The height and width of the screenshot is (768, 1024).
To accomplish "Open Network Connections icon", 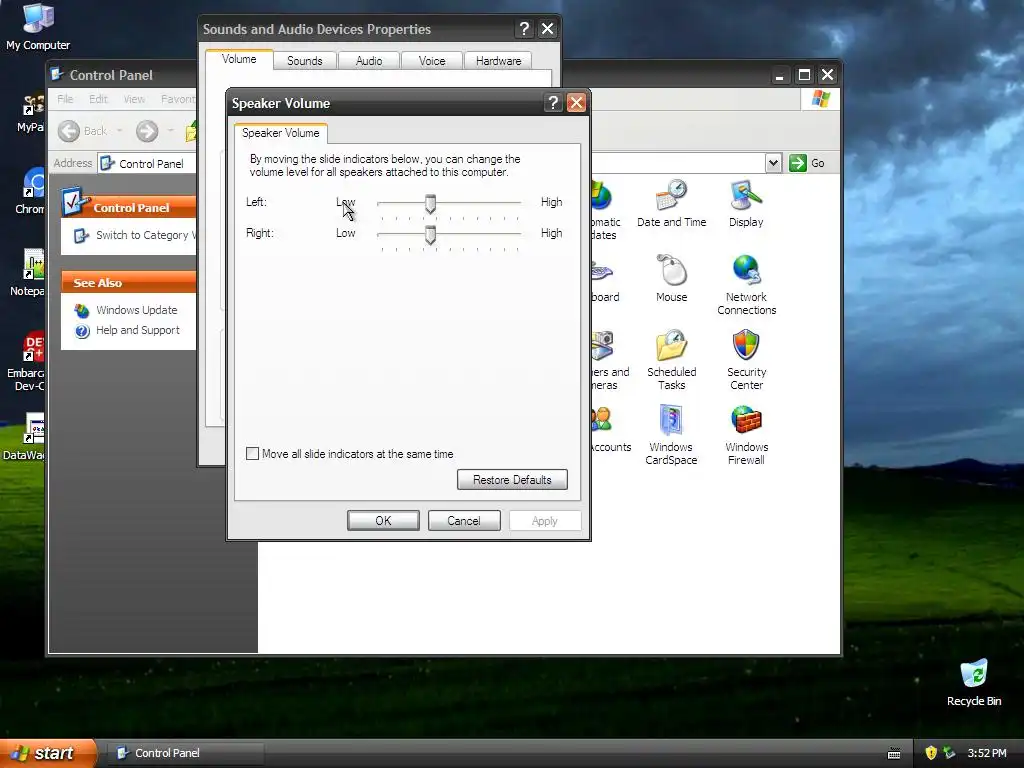I will (x=746, y=285).
